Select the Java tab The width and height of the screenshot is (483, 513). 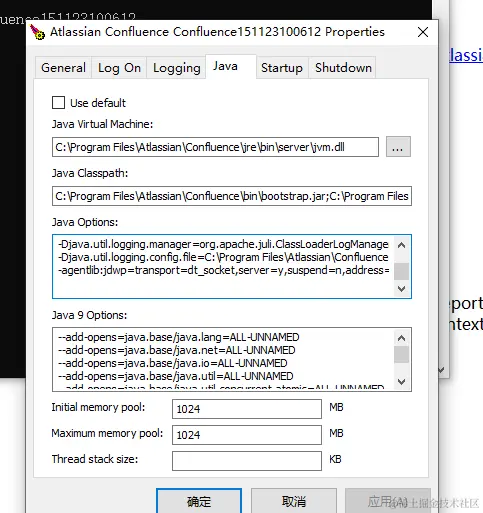click(x=231, y=66)
